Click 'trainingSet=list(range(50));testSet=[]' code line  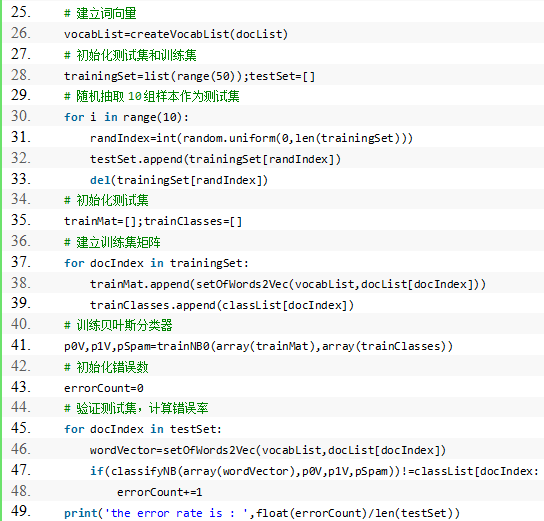[189, 76]
